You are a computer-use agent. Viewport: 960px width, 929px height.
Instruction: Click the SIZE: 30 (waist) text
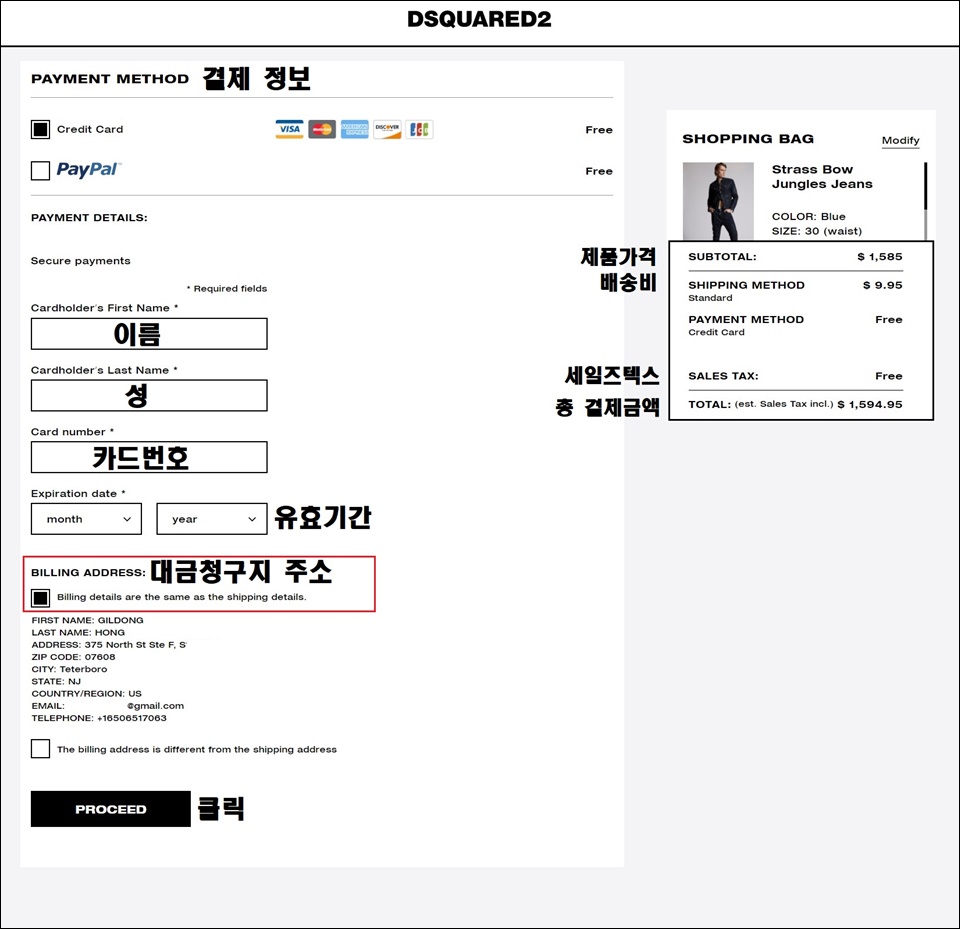pos(817,231)
